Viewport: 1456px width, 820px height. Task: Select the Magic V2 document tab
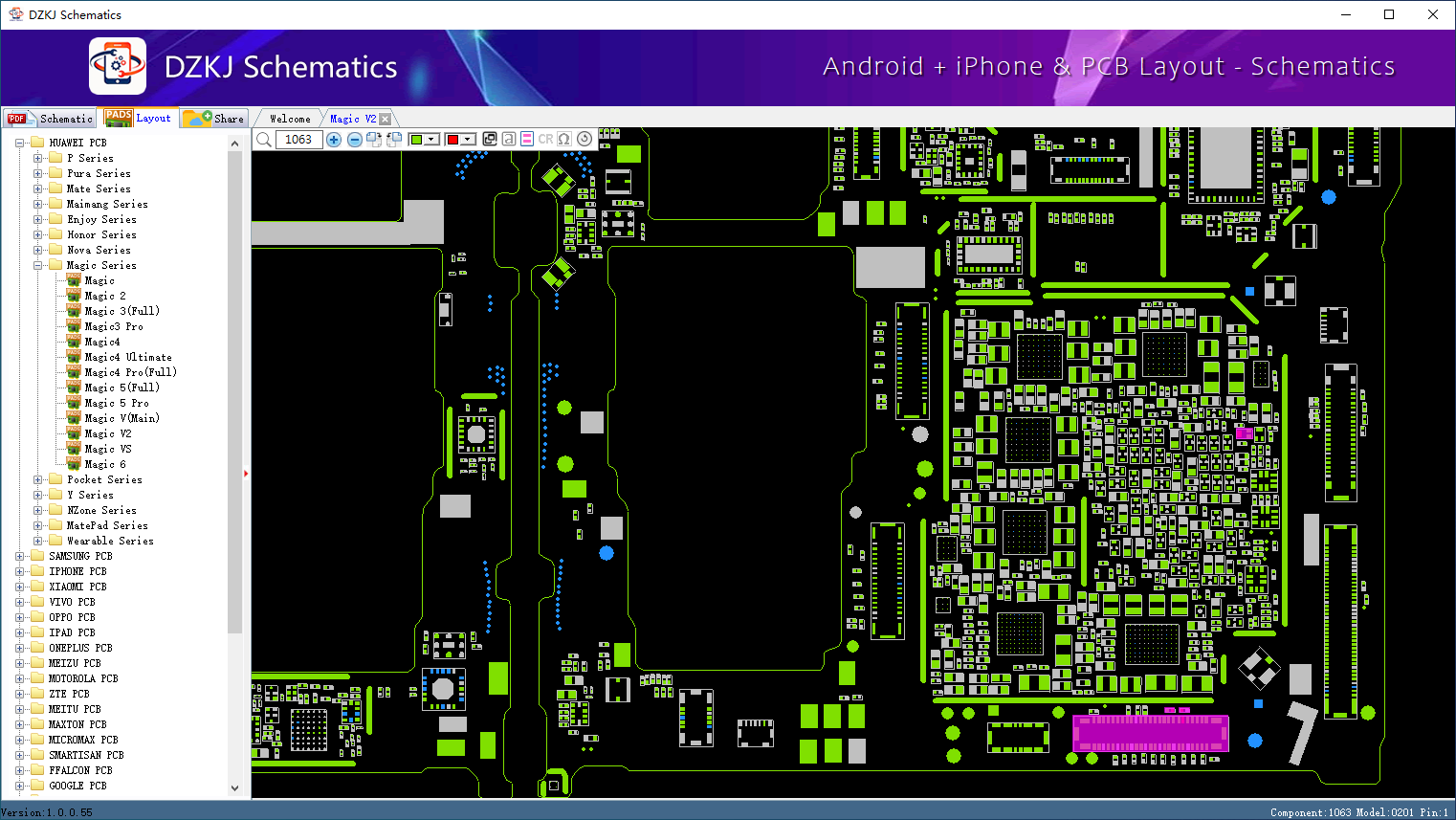point(352,119)
